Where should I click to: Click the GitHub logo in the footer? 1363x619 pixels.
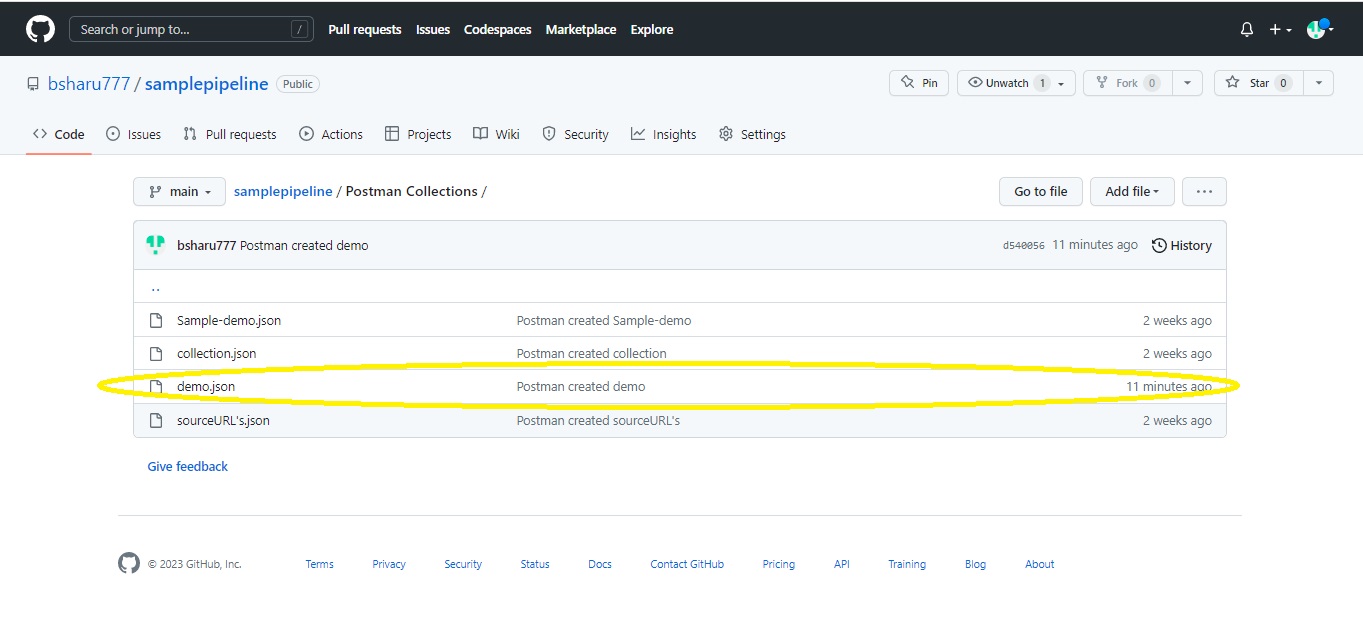coord(129,563)
